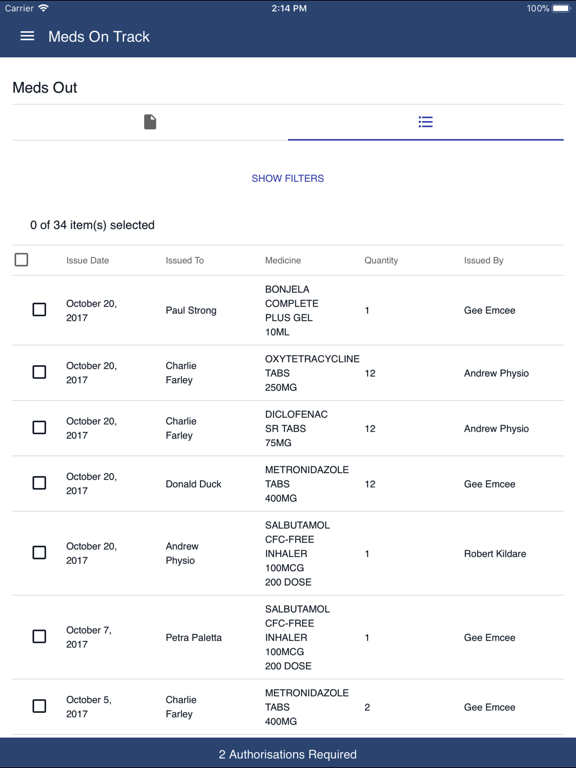The height and width of the screenshot is (768, 576).
Task: Check the Andrew Physio Salbutamol row
Action: tap(39, 552)
